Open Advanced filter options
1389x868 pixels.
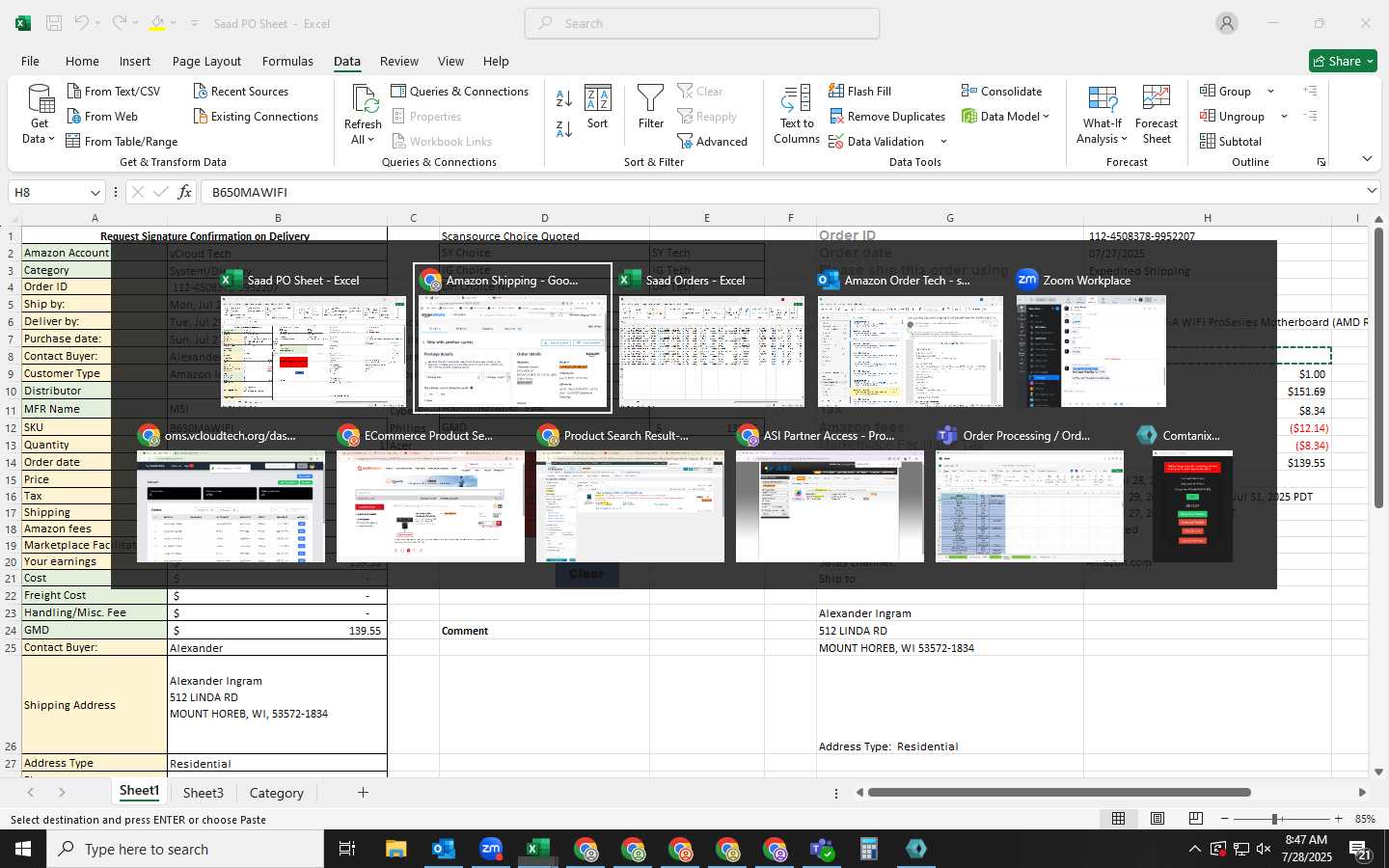[712, 142]
